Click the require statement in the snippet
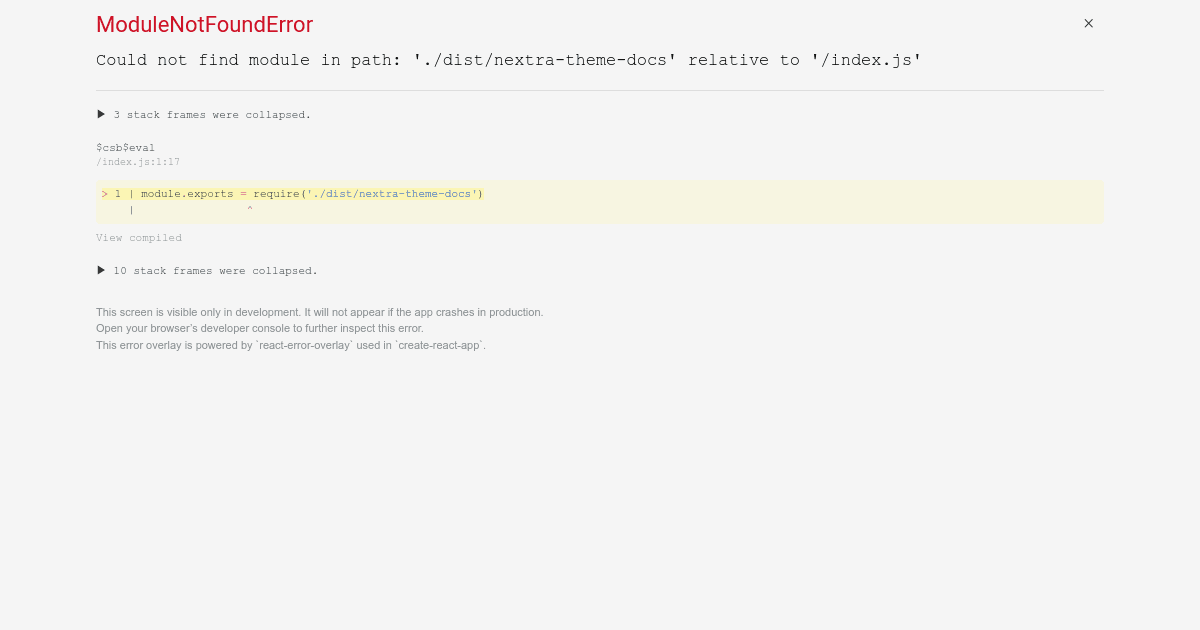Image resolution: width=1200 pixels, height=630 pixels. pyautogui.click(x=277, y=193)
